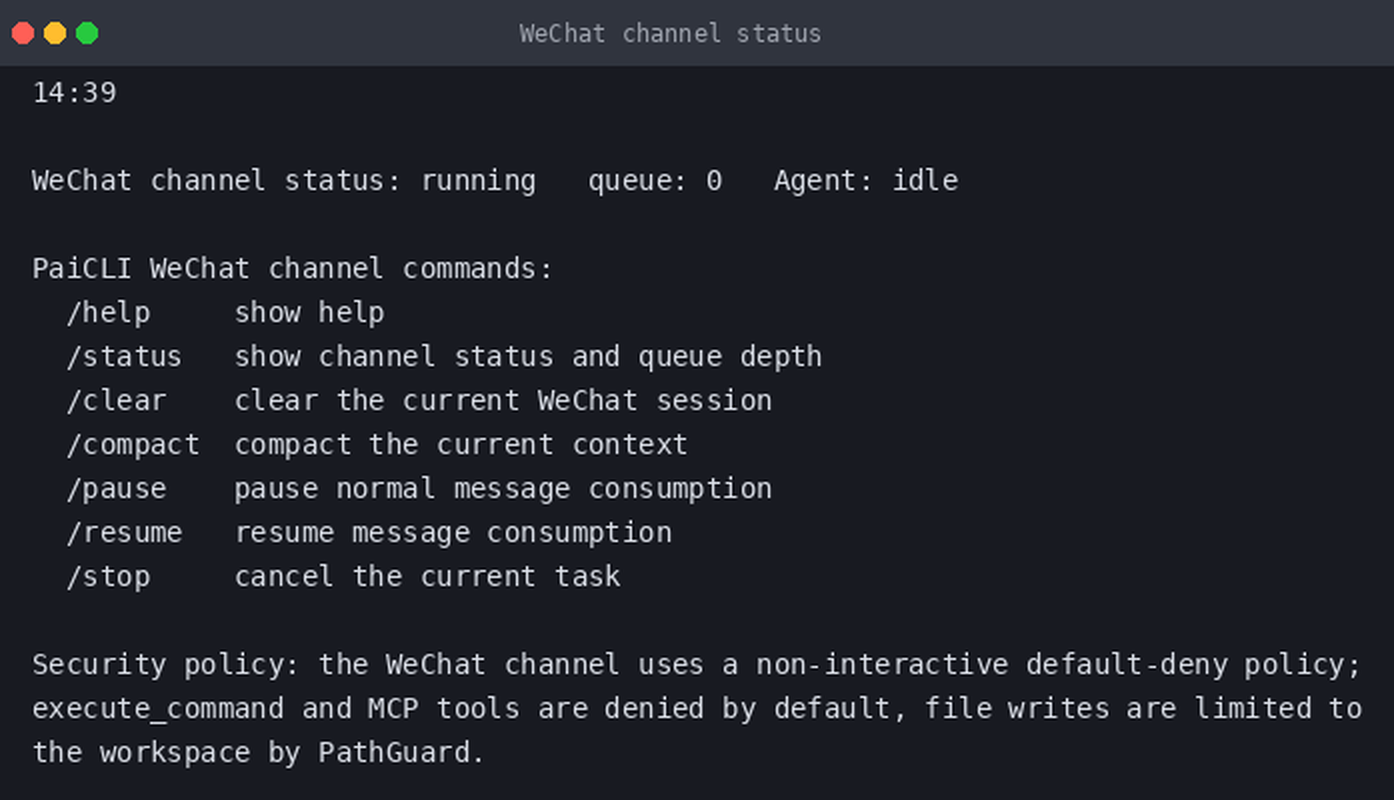Screen dimensions: 1394x800
Task: Click the green maximize window button
Action: pyautogui.click(x=87, y=33)
